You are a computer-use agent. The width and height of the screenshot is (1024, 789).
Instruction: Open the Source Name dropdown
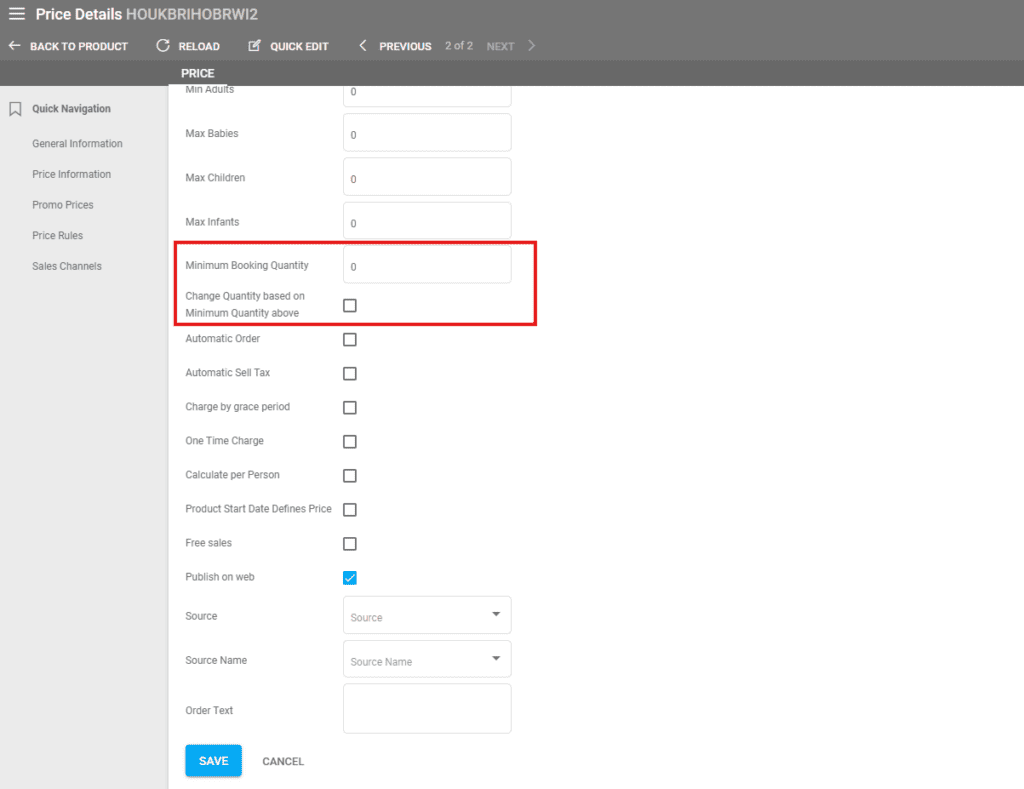(x=427, y=660)
